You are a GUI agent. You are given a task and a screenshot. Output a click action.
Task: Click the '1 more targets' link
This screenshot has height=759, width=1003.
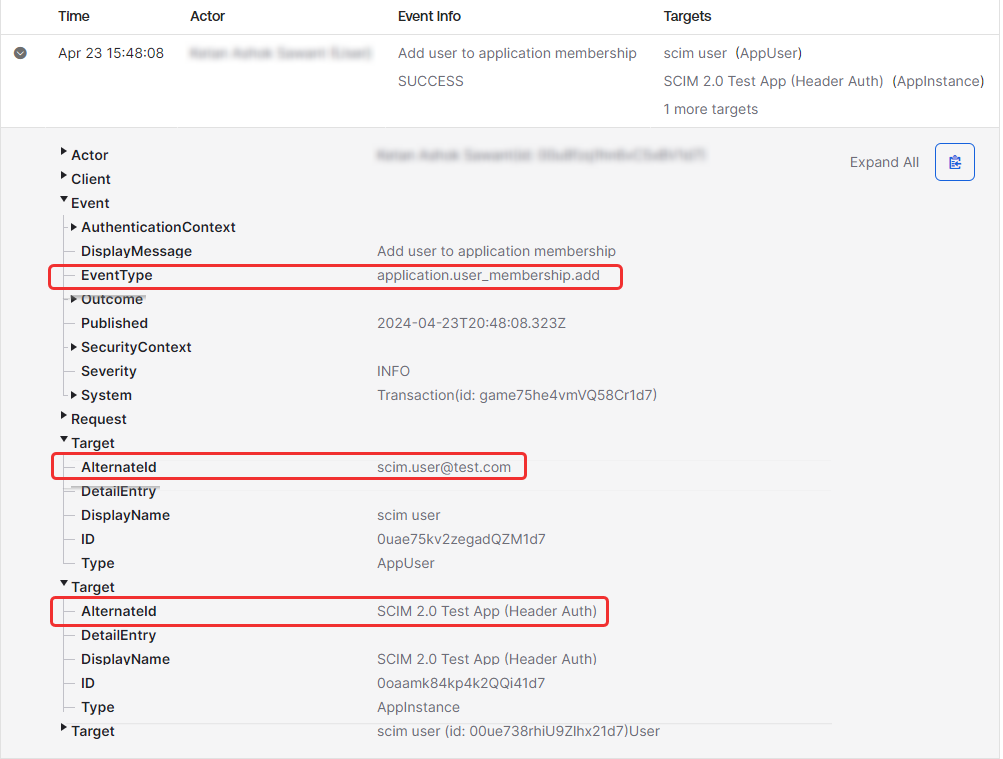[710, 109]
